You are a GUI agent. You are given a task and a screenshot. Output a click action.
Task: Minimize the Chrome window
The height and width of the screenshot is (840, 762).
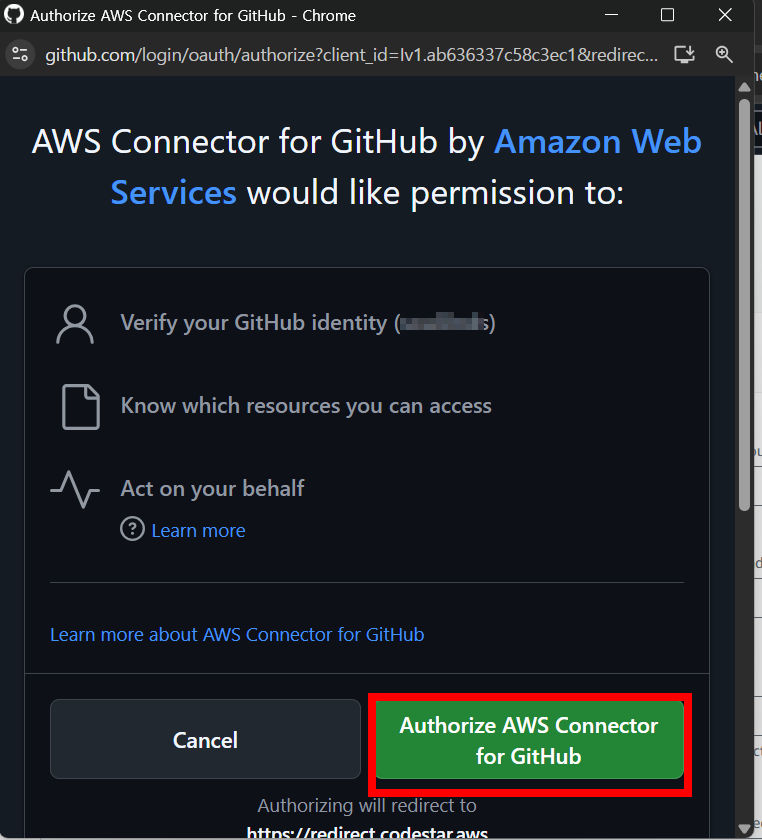coord(611,15)
